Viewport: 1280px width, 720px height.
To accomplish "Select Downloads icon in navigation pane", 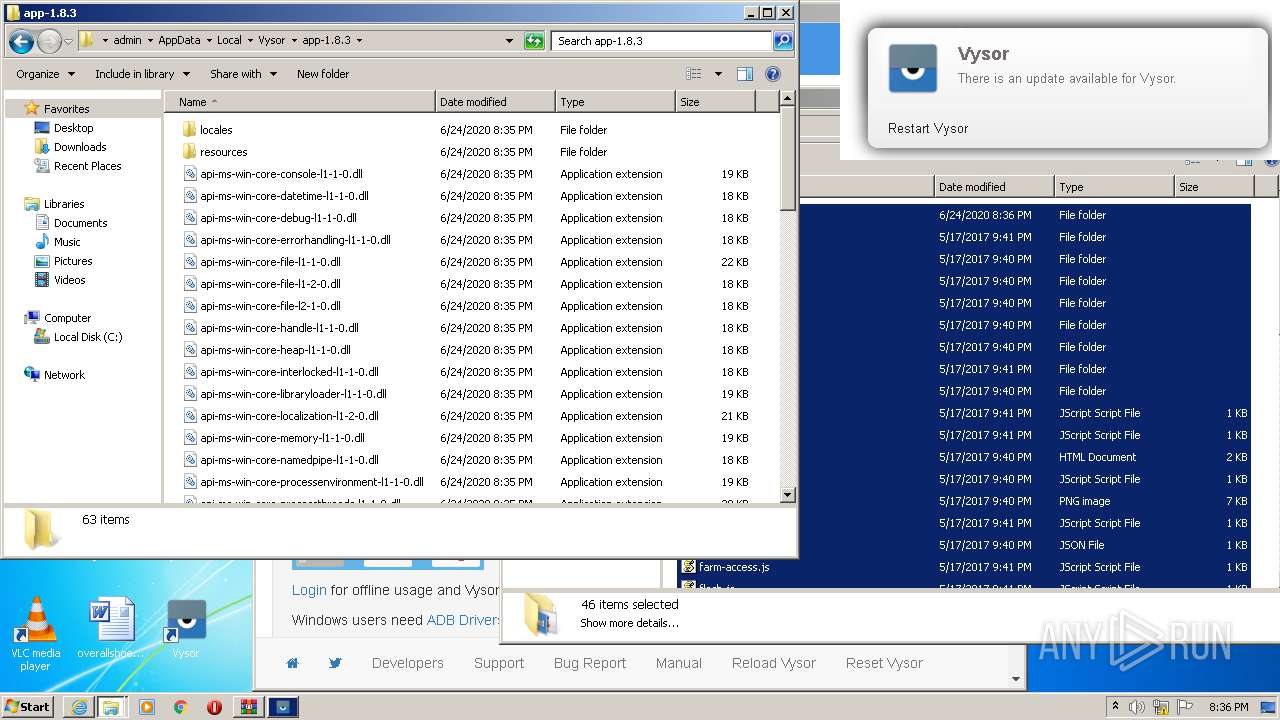I will 42,147.
